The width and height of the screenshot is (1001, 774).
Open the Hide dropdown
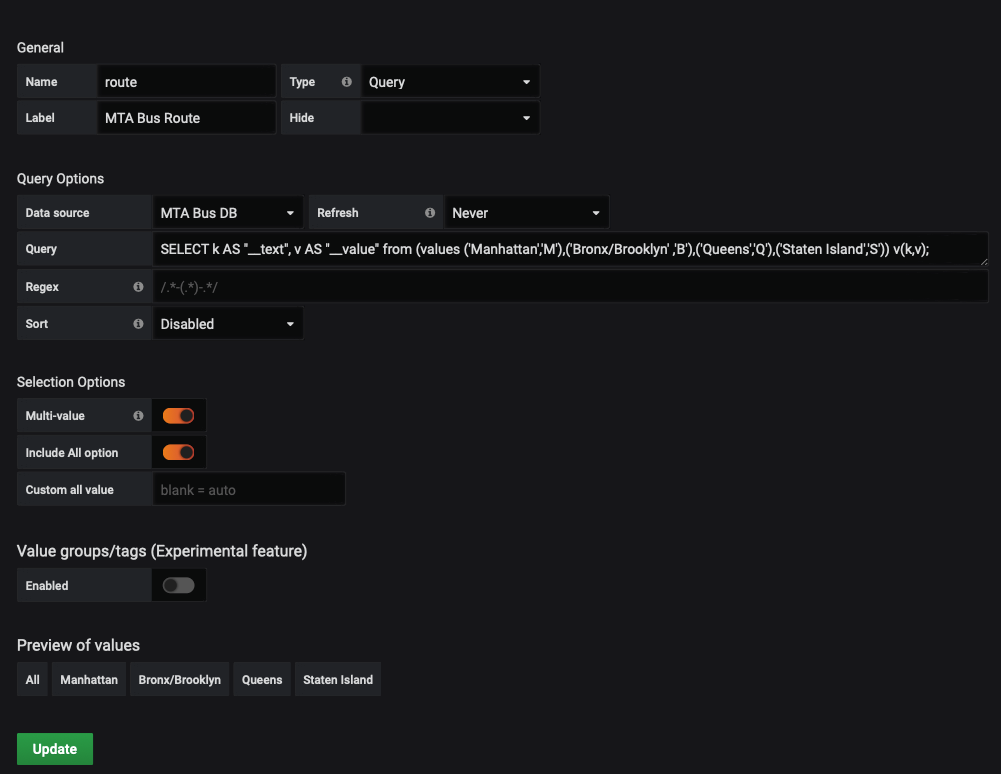[449, 118]
